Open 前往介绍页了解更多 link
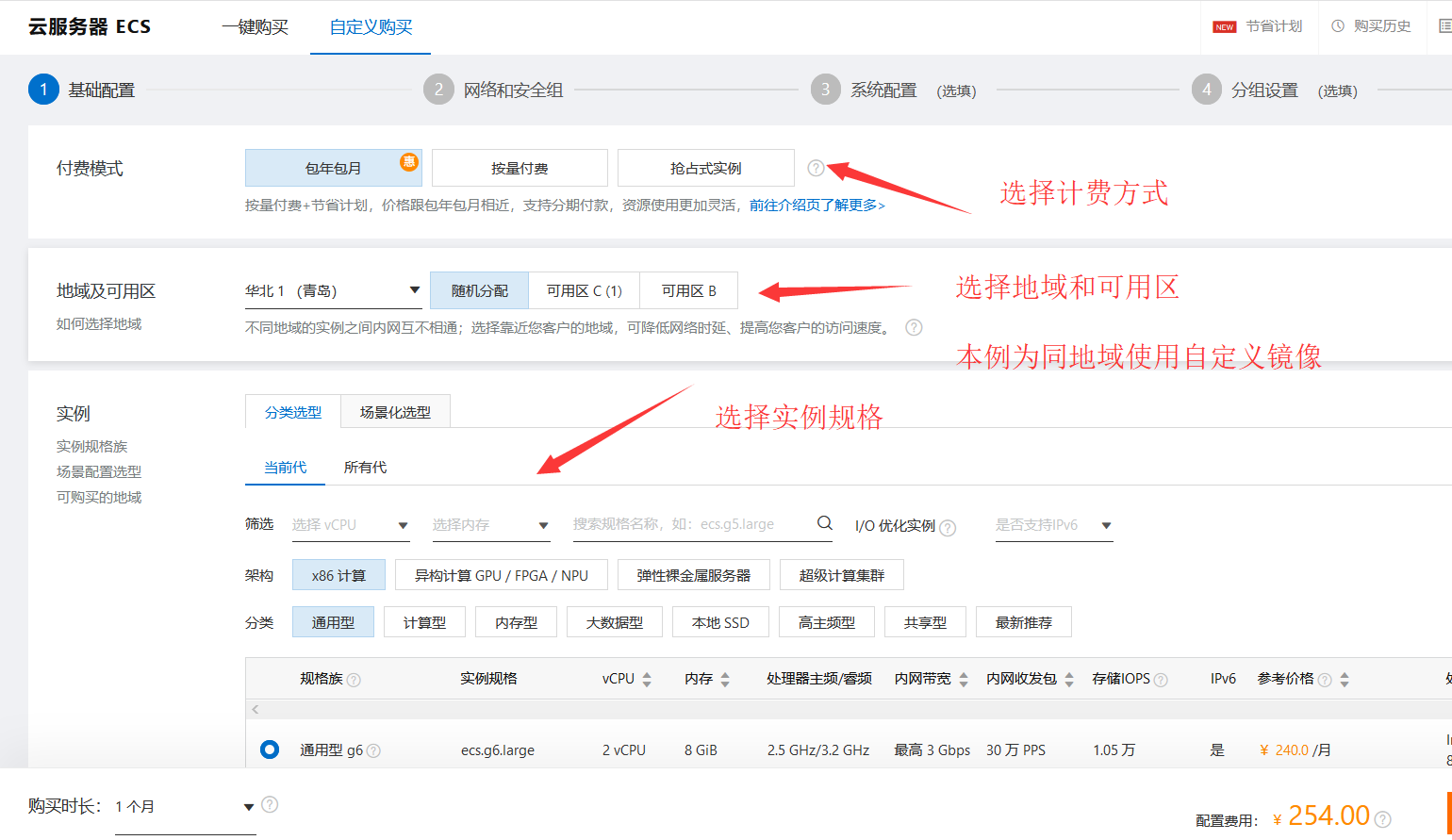Image resolution: width=1452 pixels, height=840 pixels. [x=817, y=205]
